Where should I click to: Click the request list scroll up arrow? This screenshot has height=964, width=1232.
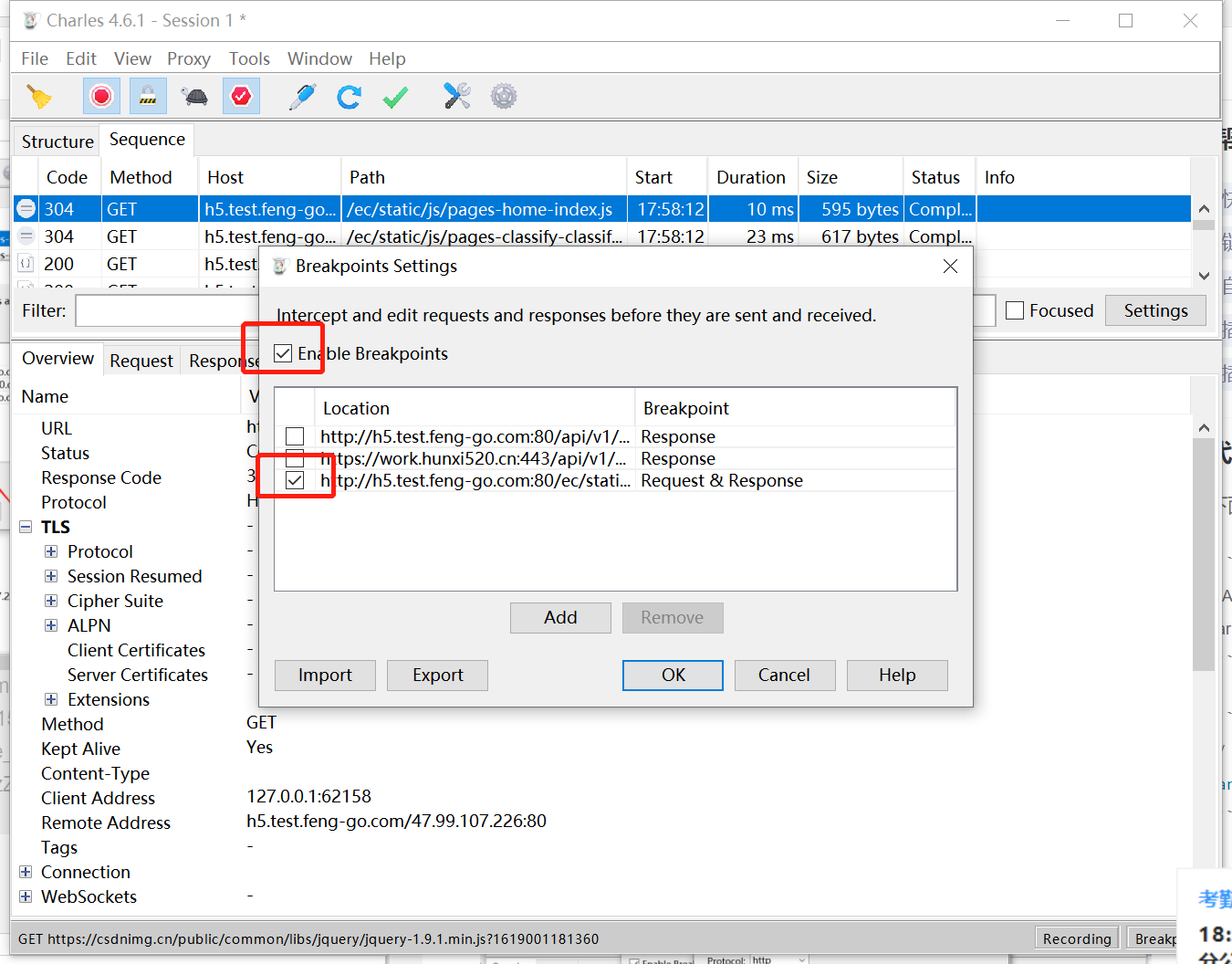pyautogui.click(x=1204, y=208)
